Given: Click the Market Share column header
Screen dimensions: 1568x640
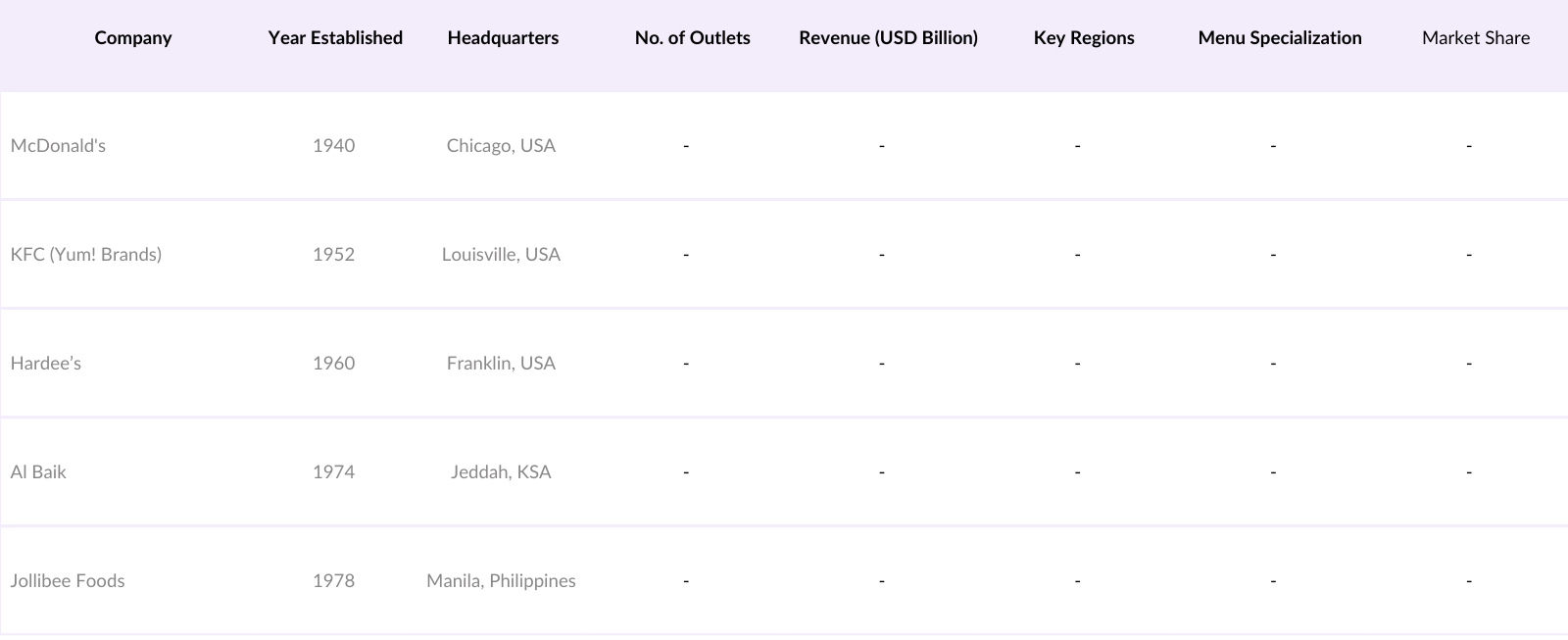Looking at the screenshot, I should [x=1476, y=38].
